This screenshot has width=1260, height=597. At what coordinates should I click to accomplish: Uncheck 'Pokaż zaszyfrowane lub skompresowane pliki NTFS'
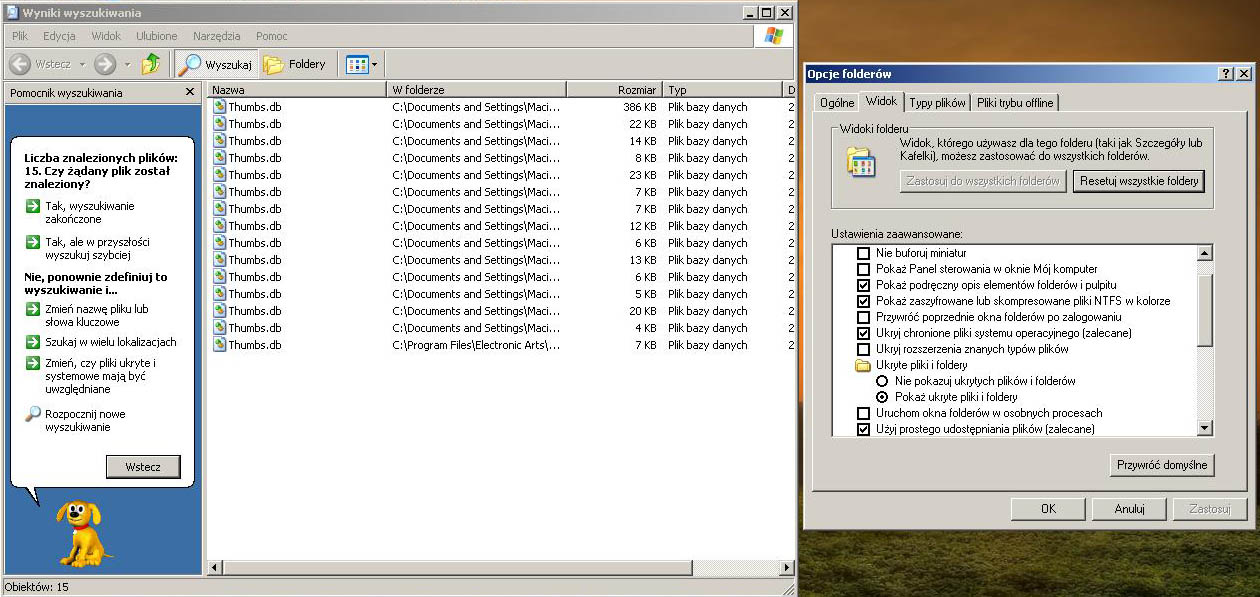point(864,301)
